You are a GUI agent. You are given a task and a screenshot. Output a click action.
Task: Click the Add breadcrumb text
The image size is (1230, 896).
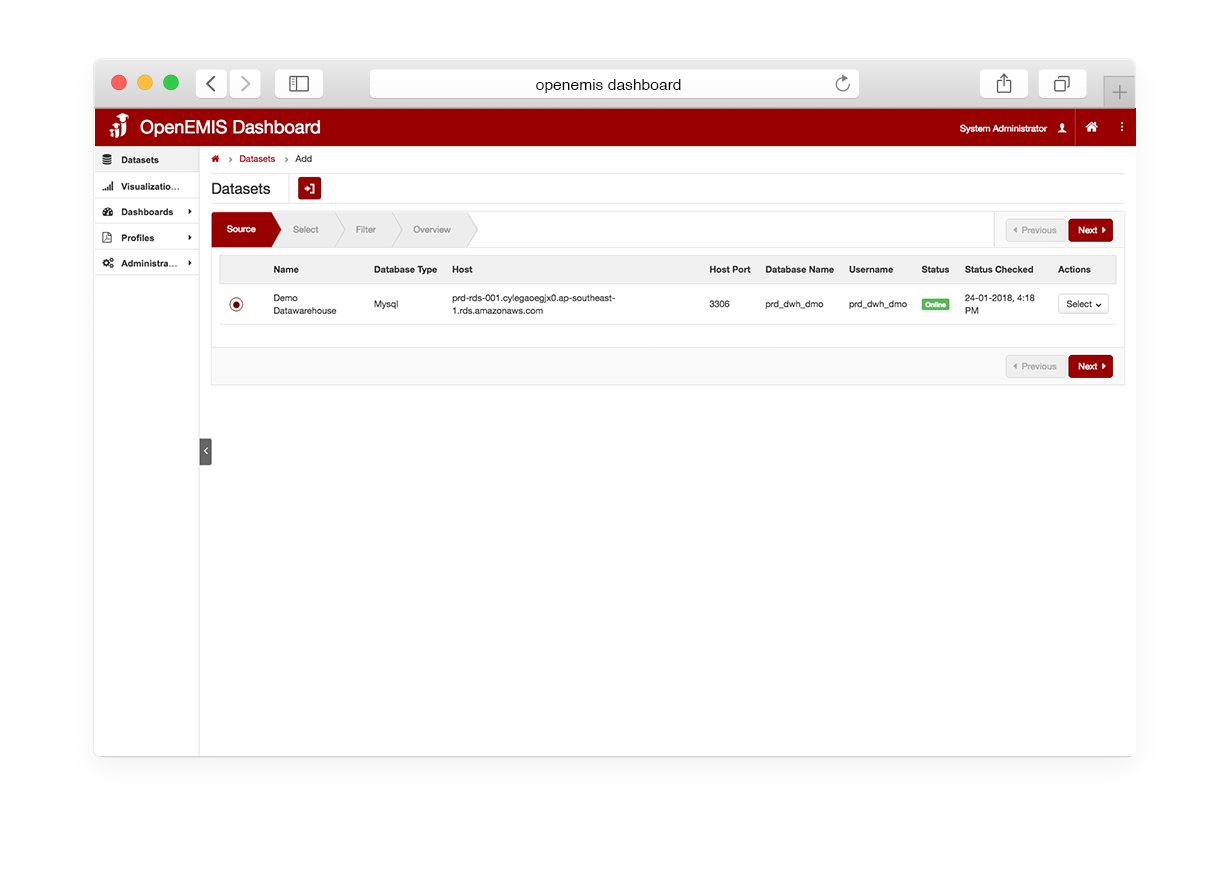pos(304,159)
